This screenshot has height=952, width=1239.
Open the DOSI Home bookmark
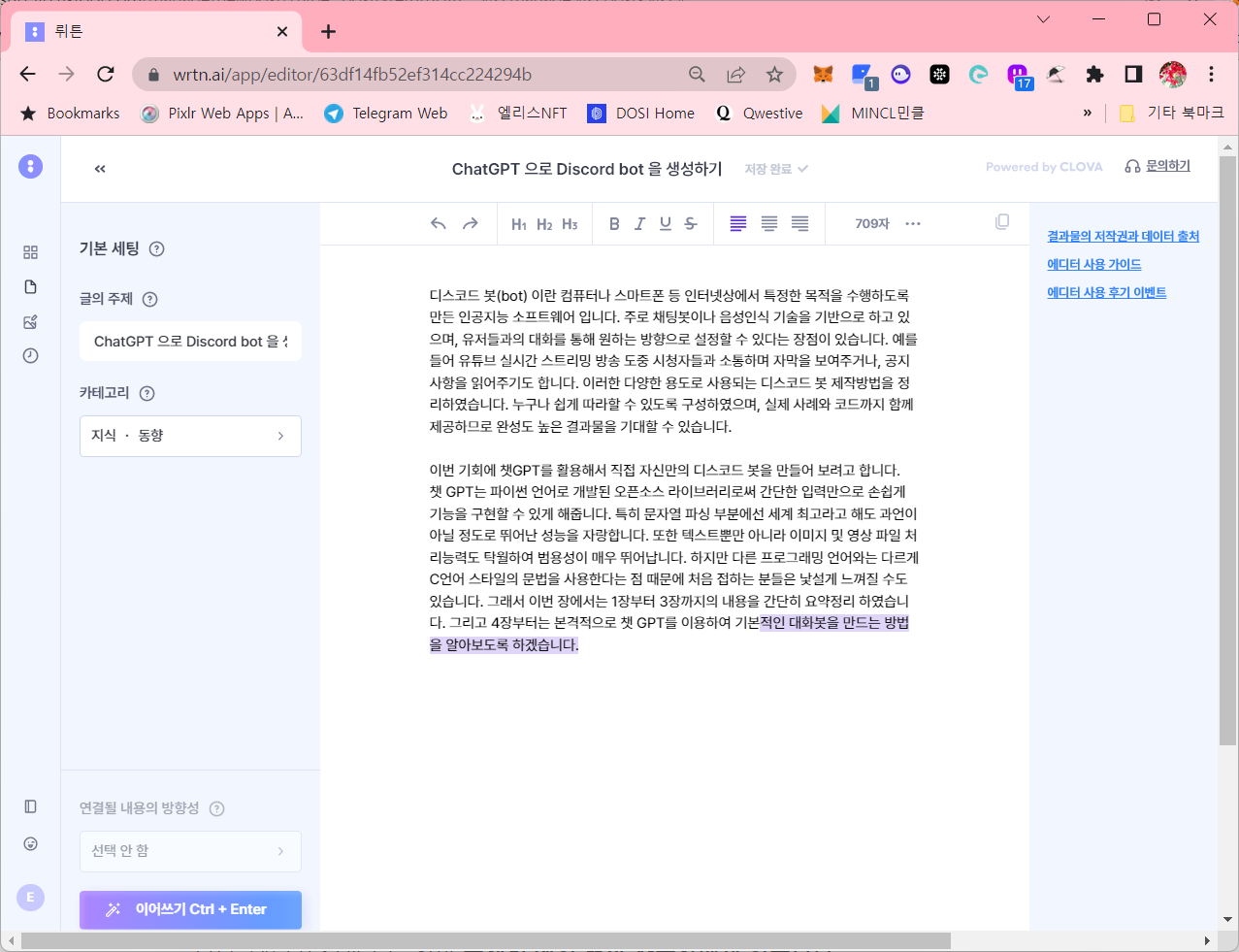pos(641,114)
